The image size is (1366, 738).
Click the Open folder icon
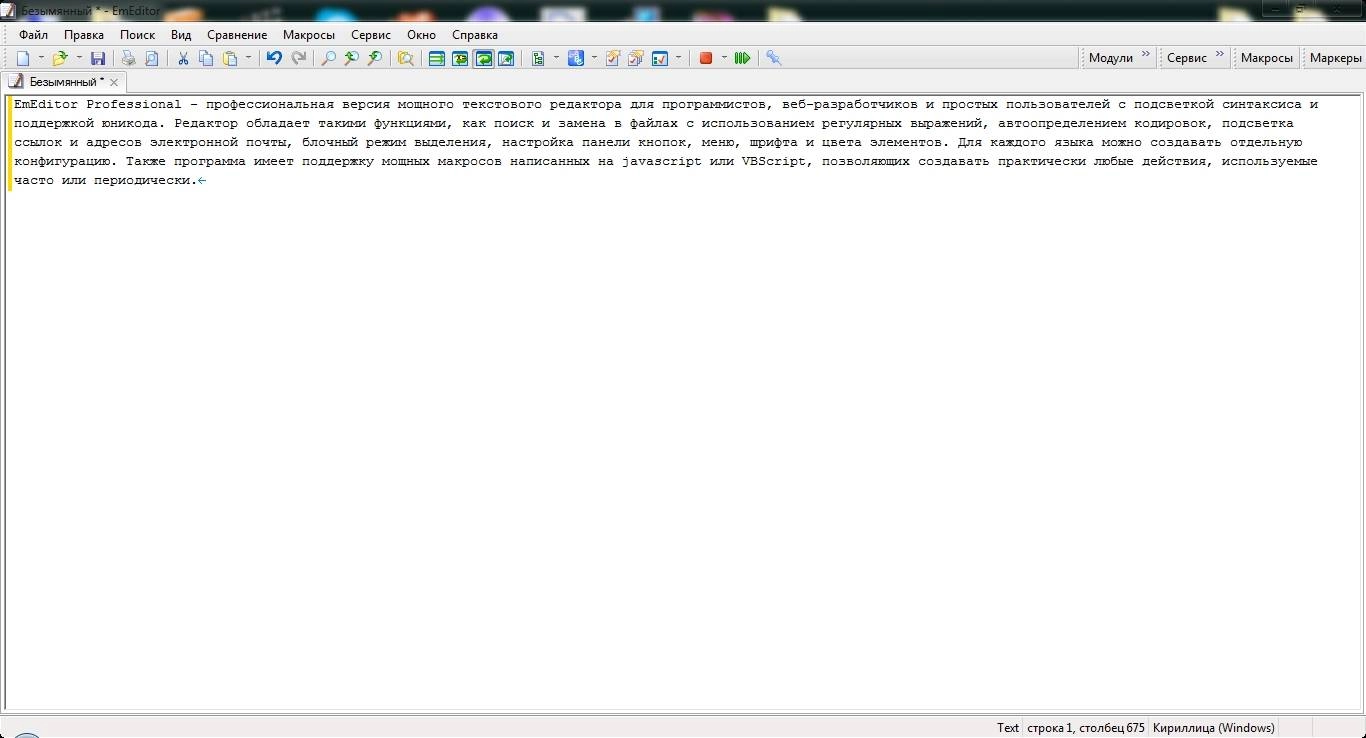59,58
